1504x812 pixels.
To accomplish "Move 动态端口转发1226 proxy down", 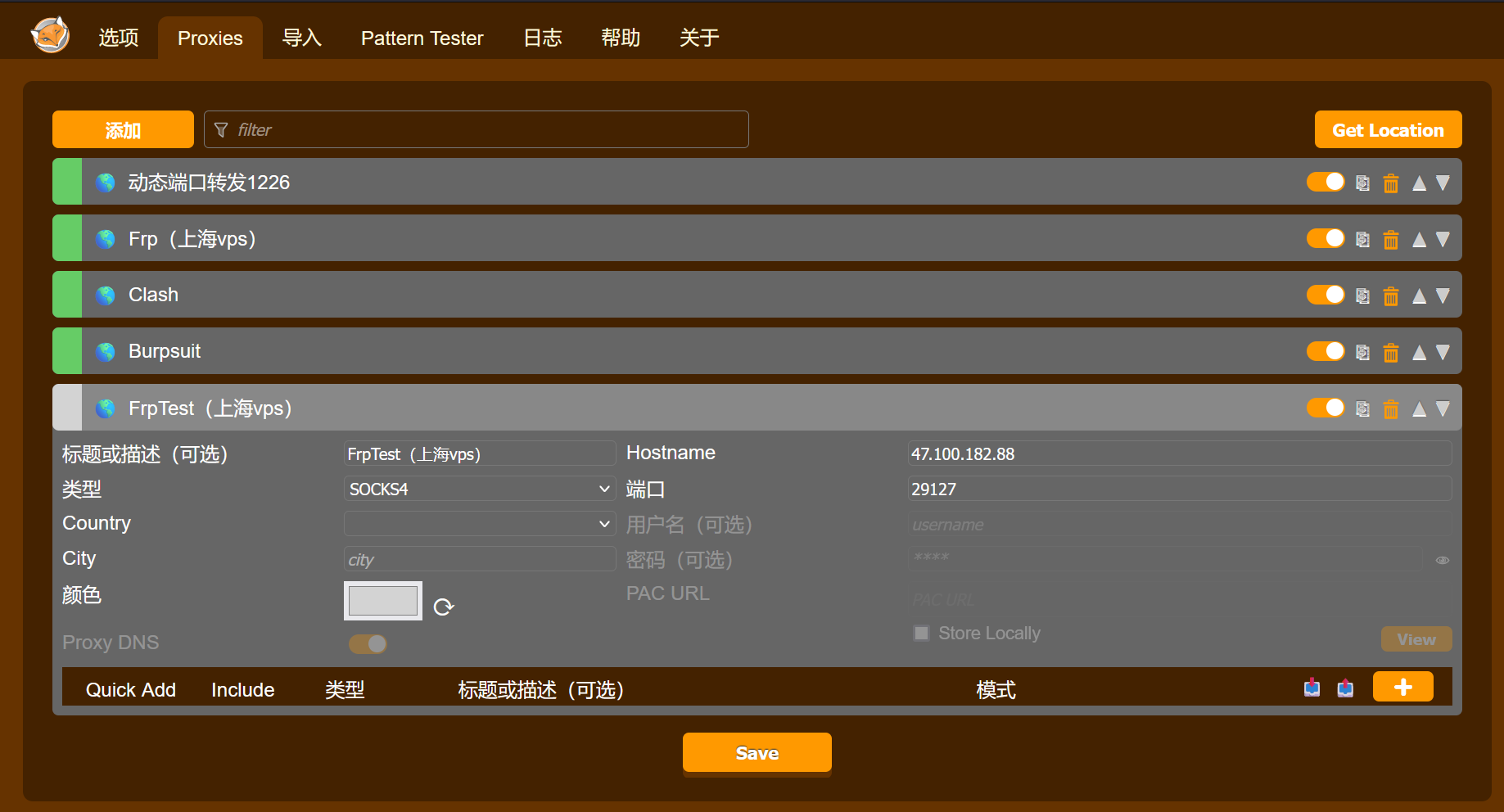I will (x=1443, y=183).
